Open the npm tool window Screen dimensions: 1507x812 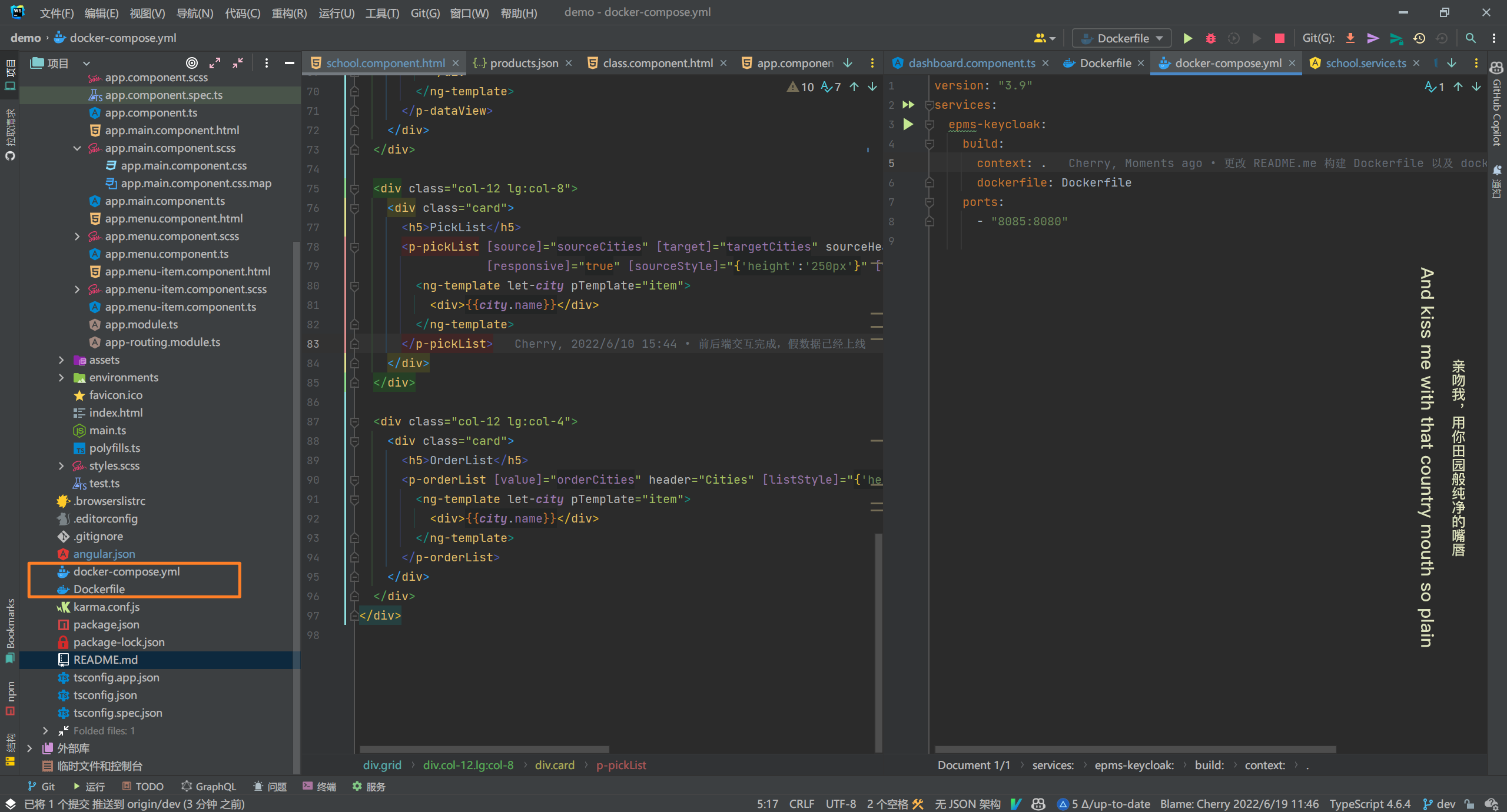click(10, 698)
